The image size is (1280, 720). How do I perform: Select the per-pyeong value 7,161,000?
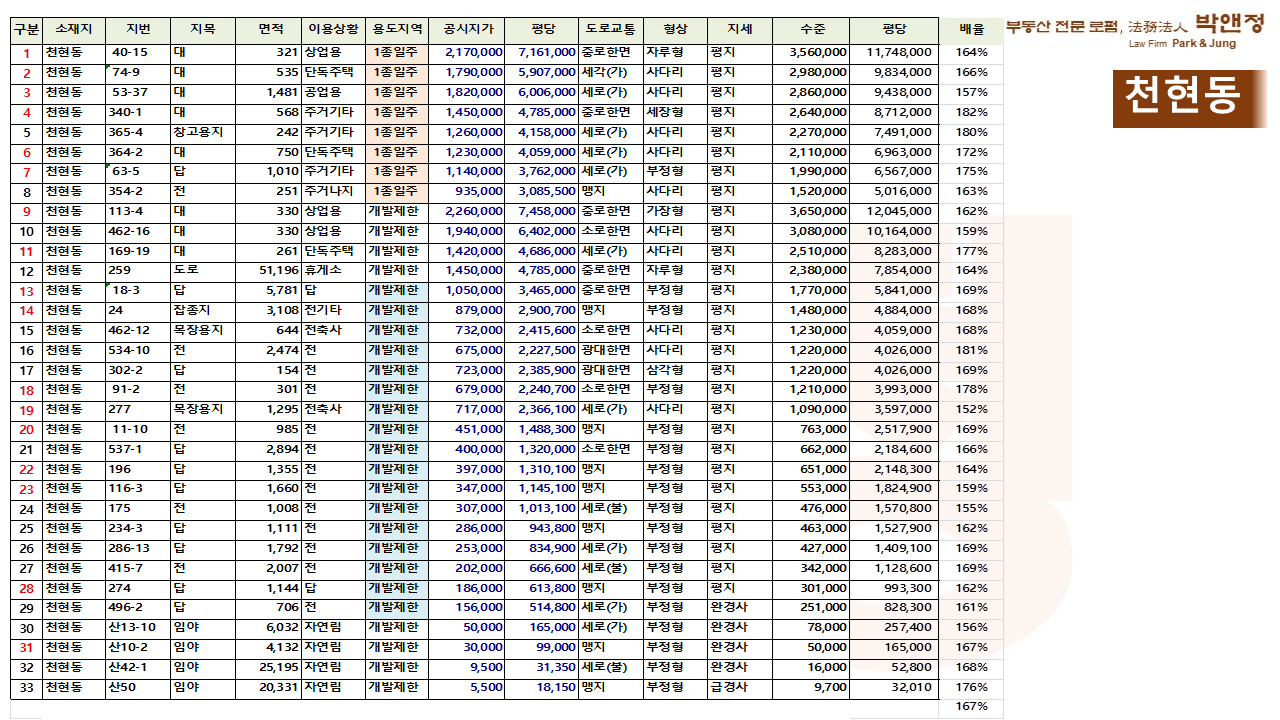(x=542, y=52)
